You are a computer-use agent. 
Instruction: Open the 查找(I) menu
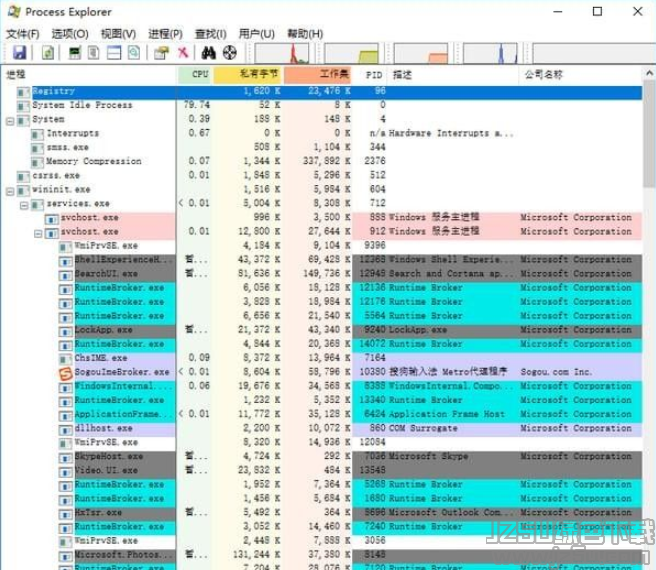coord(210,33)
